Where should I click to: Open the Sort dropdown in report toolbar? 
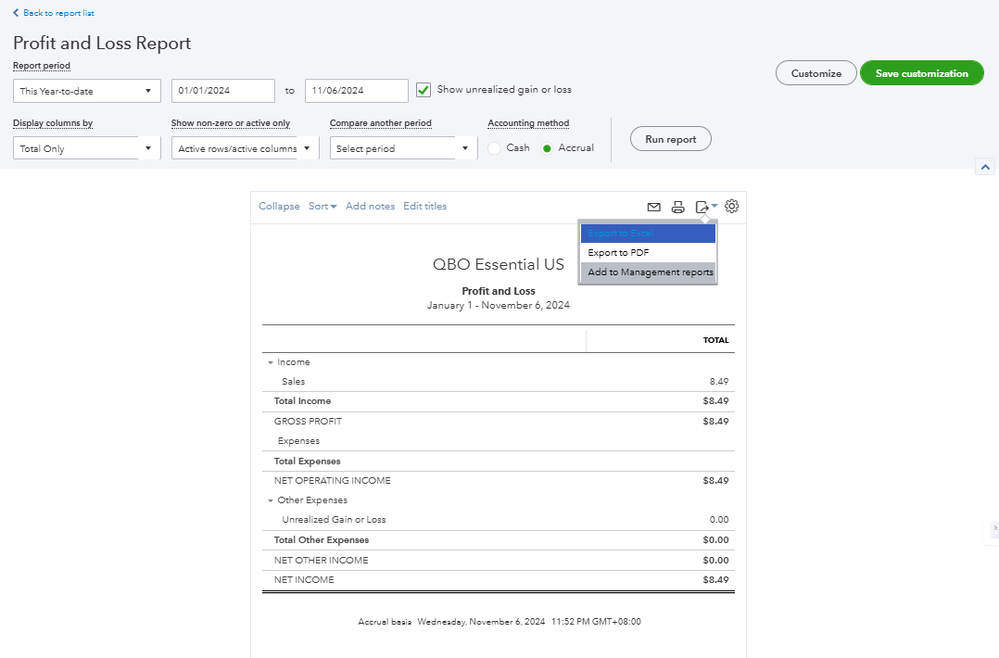coord(322,207)
